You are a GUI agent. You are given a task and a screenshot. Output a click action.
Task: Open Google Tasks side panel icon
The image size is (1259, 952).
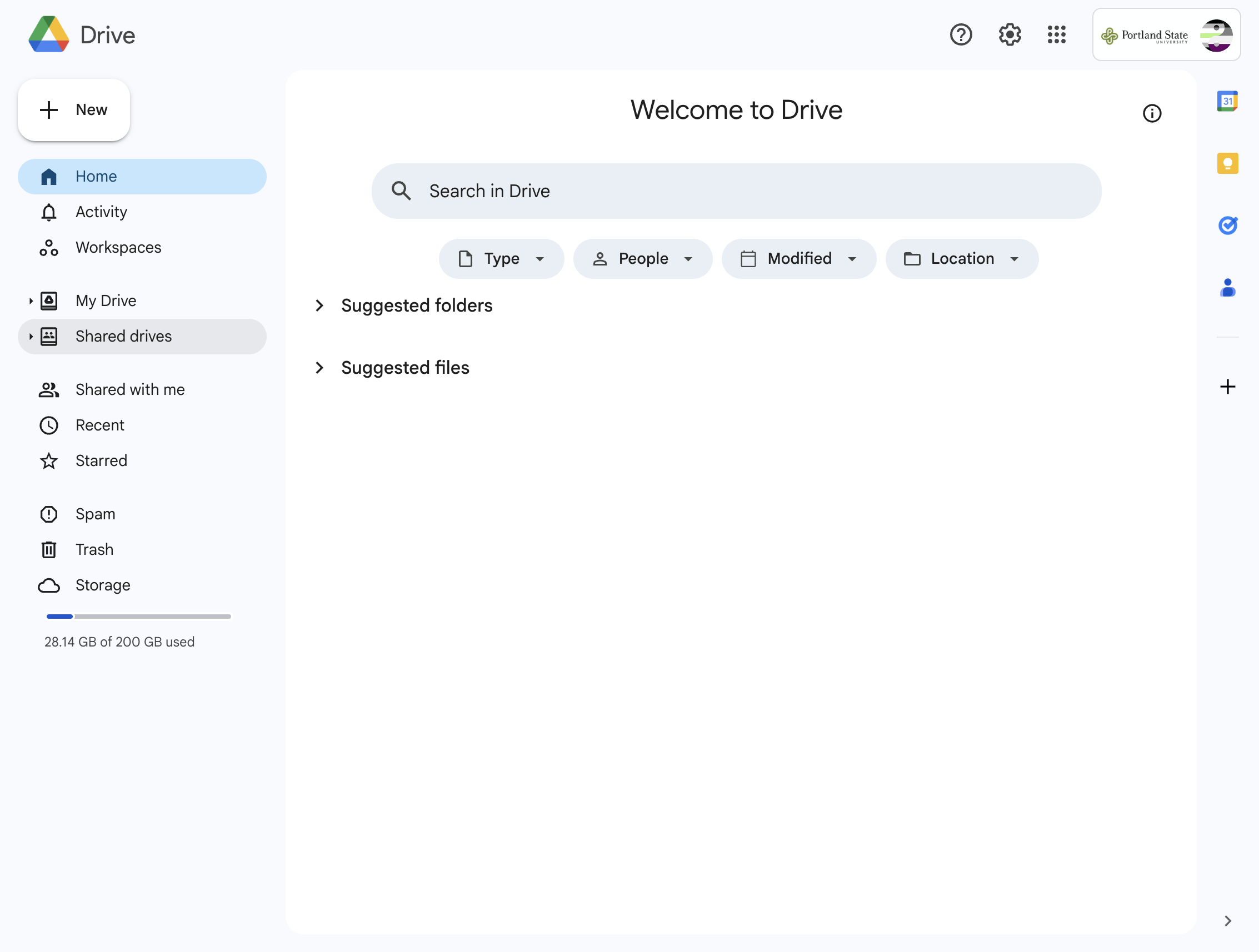point(1228,226)
